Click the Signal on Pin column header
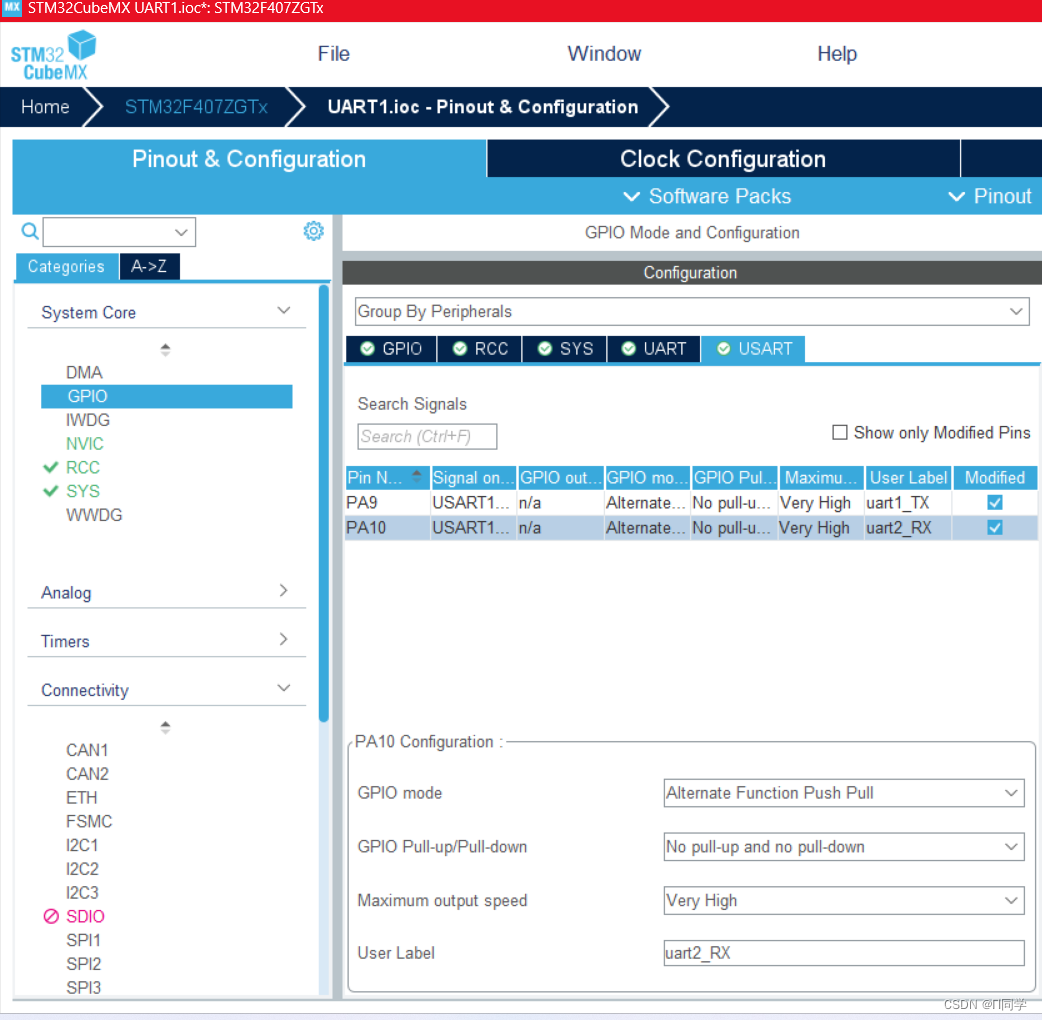 click(x=473, y=478)
